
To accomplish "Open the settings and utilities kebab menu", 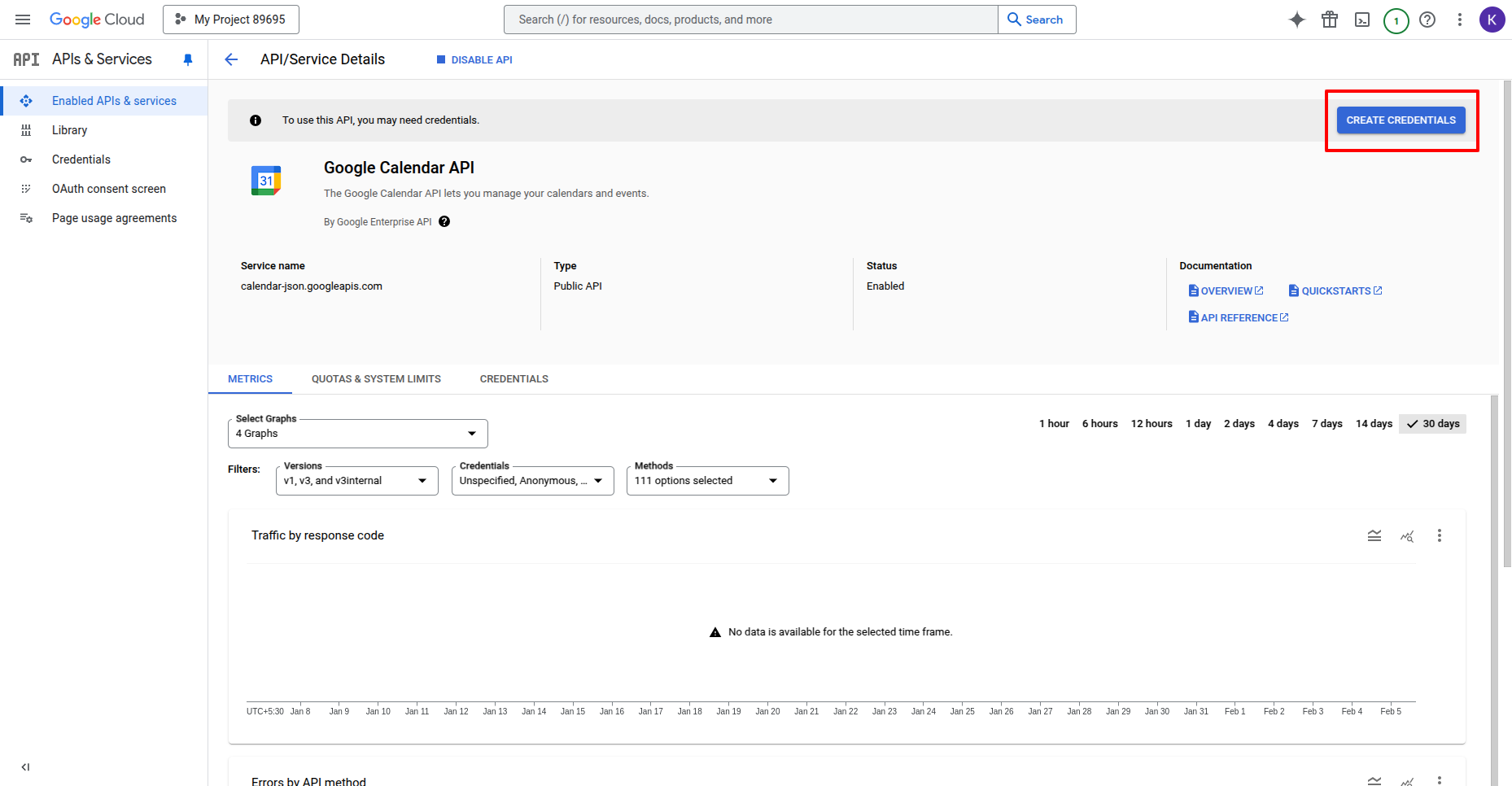I will click(x=1460, y=20).
